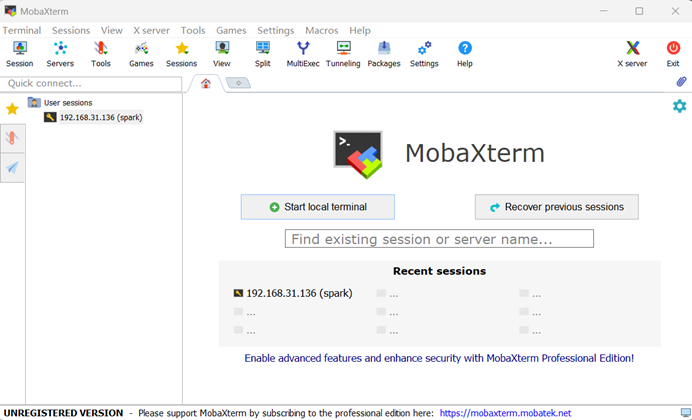Image resolution: width=692 pixels, height=420 pixels.
Task: Open the View menu
Action: click(112, 30)
